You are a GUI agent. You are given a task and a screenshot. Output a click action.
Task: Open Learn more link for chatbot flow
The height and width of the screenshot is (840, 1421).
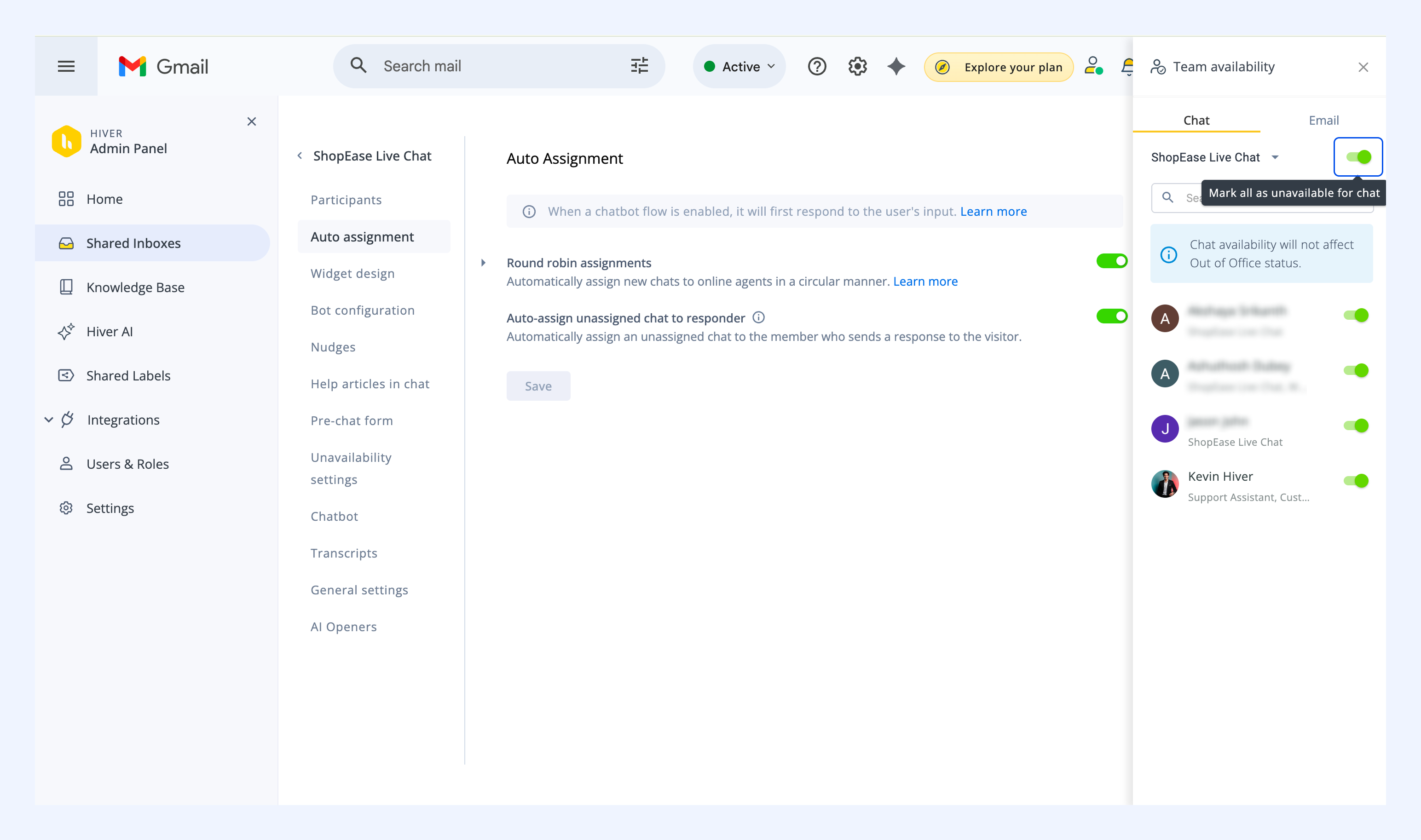(993, 212)
